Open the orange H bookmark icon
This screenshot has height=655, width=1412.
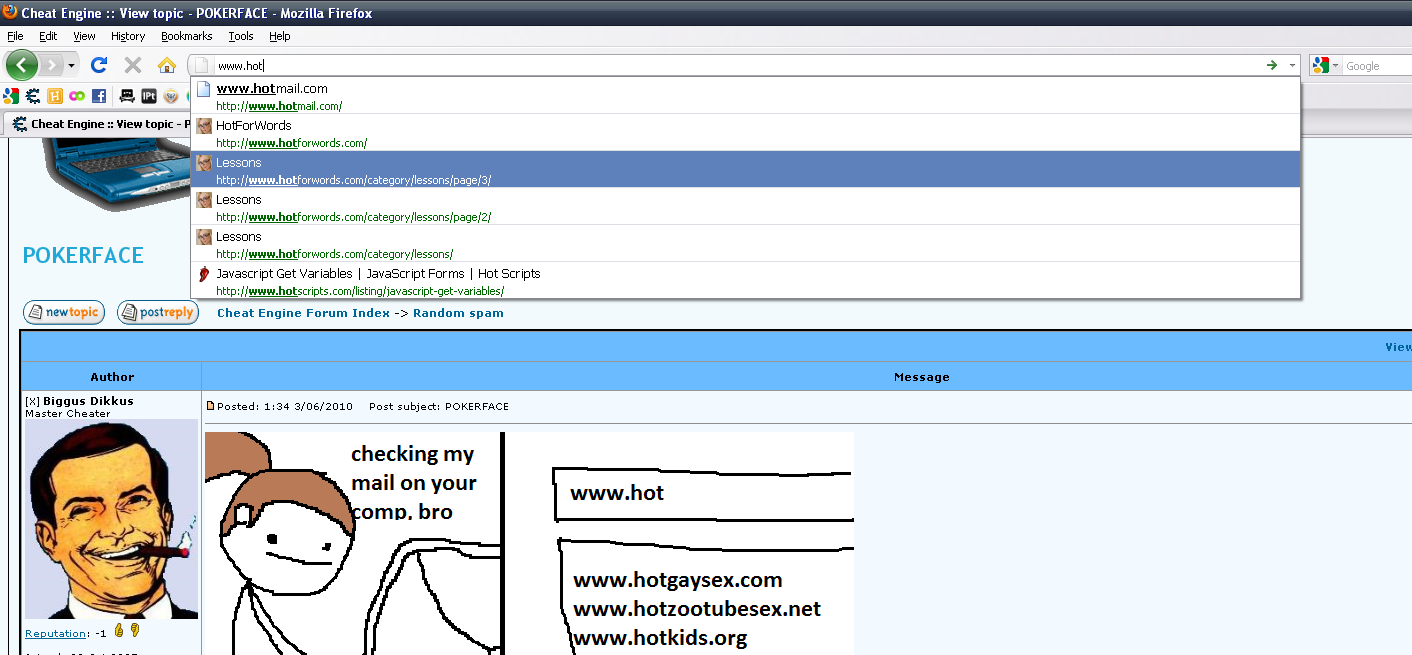[55, 96]
